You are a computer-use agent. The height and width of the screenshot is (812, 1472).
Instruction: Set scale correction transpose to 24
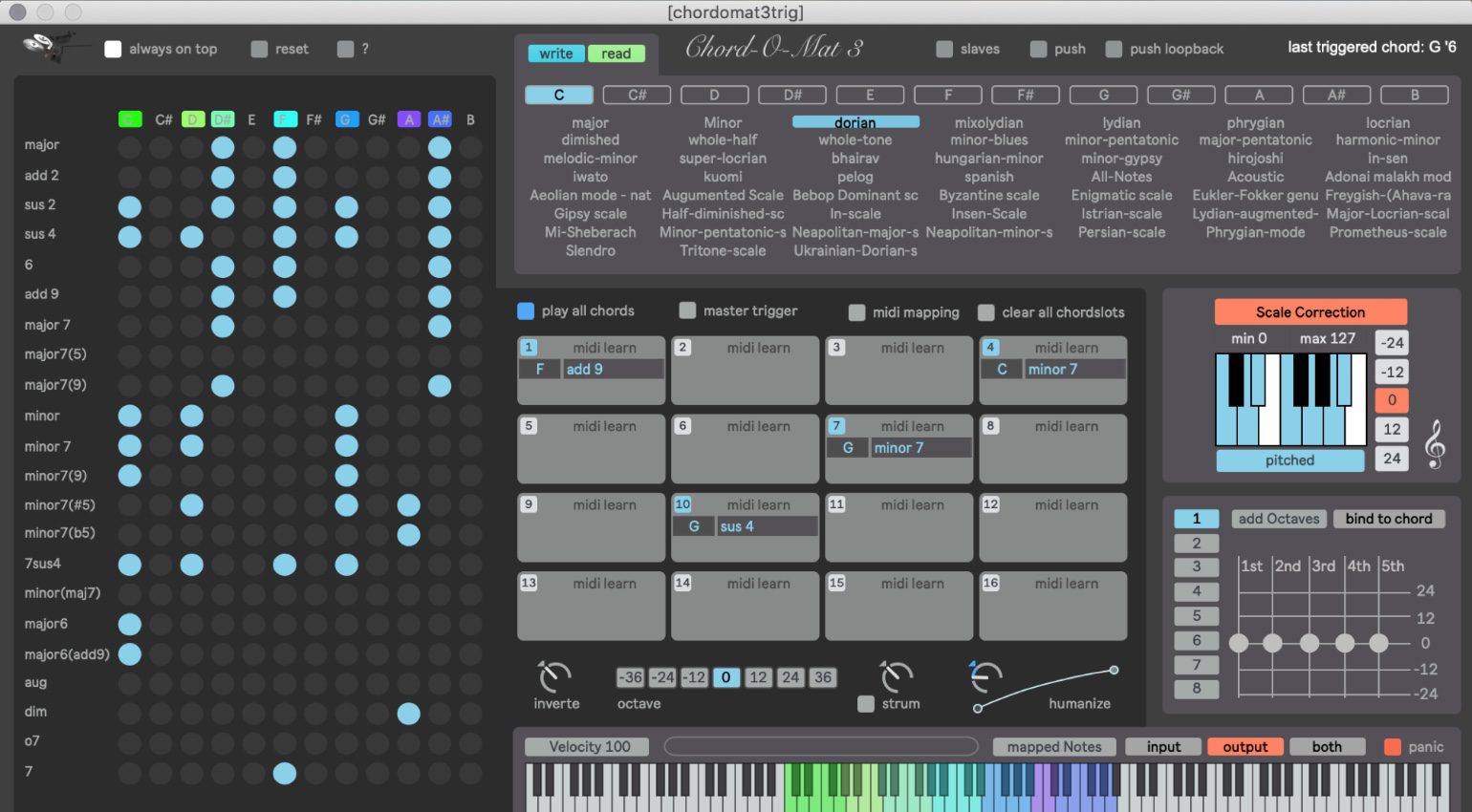1392,459
